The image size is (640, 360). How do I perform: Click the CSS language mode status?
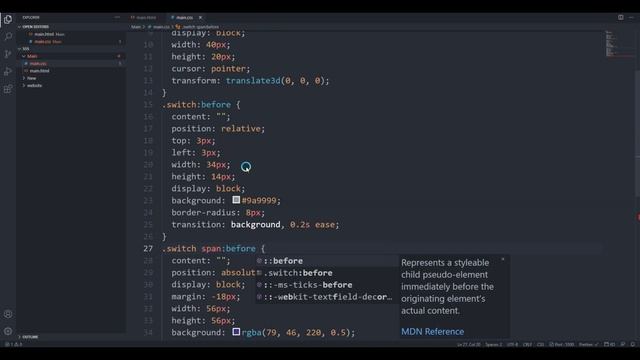point(540,344)
